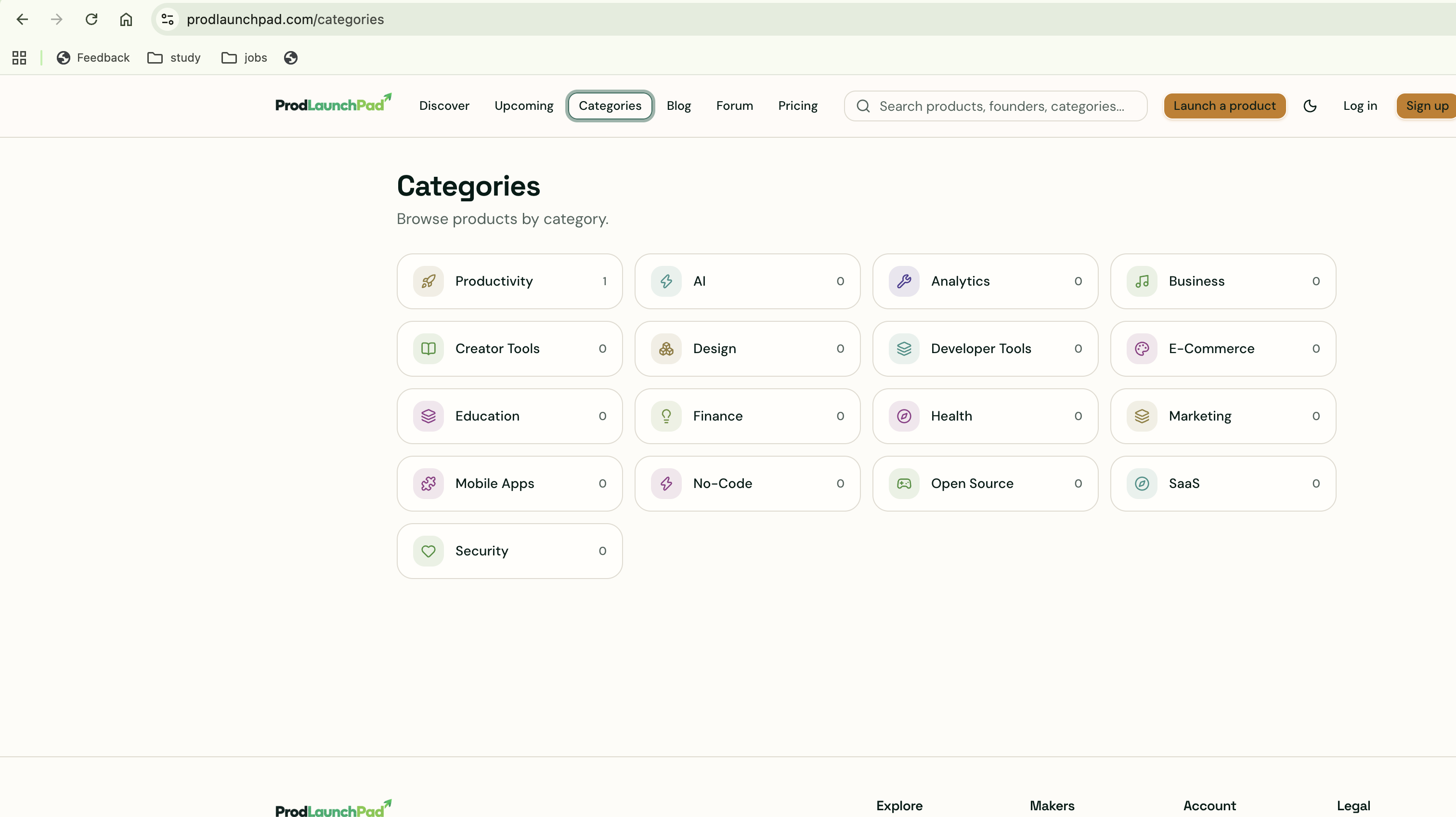Click the E-Commerce palette icon
The height and width of the screenshot is (817, 1456).
pos(1142,348)
